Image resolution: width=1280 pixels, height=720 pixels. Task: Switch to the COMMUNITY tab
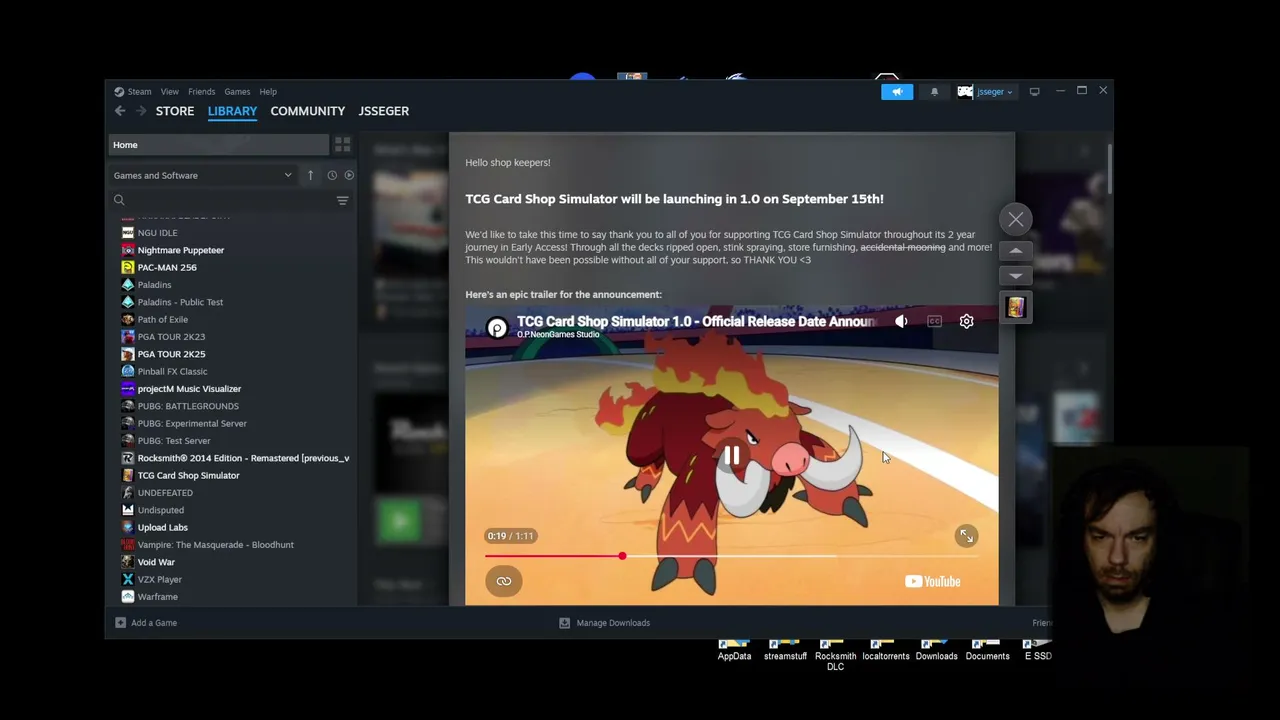click(307, 111)
